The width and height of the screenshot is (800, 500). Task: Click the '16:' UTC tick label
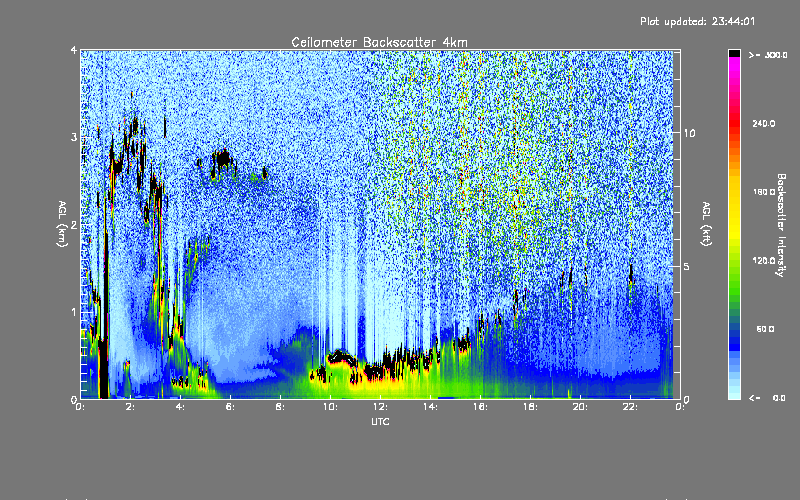[x=481, y=407]
